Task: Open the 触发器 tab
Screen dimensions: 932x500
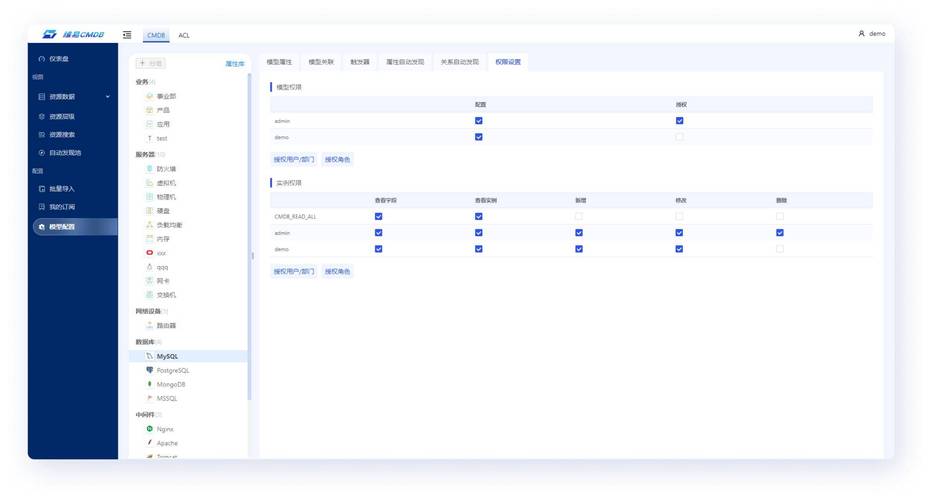Action: coord(360,62)
